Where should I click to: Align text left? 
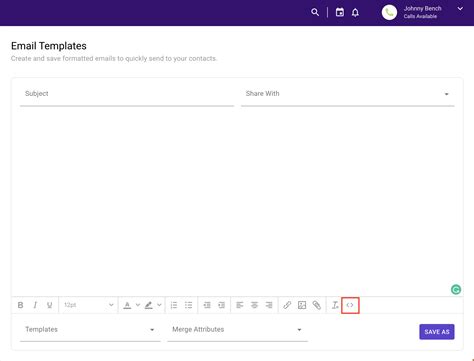coord(240,305)
